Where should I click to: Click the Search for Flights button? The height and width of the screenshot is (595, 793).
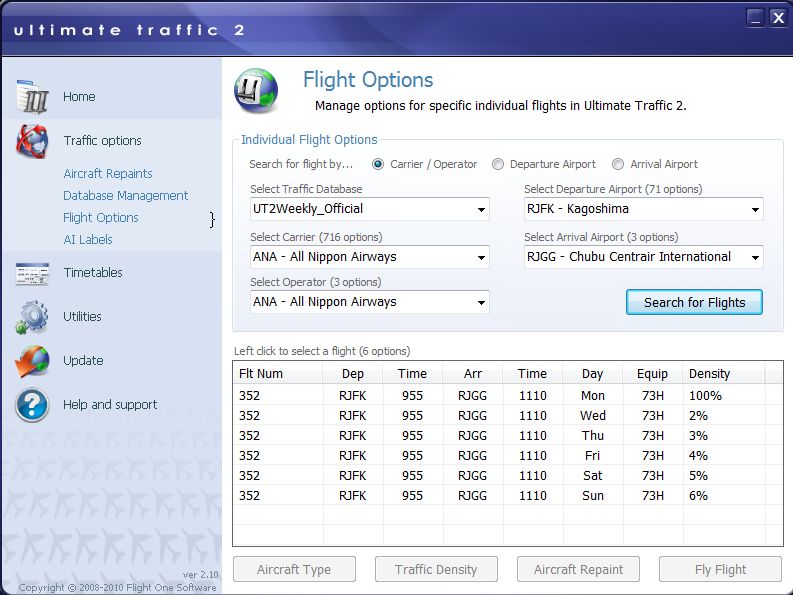[694, 302]
